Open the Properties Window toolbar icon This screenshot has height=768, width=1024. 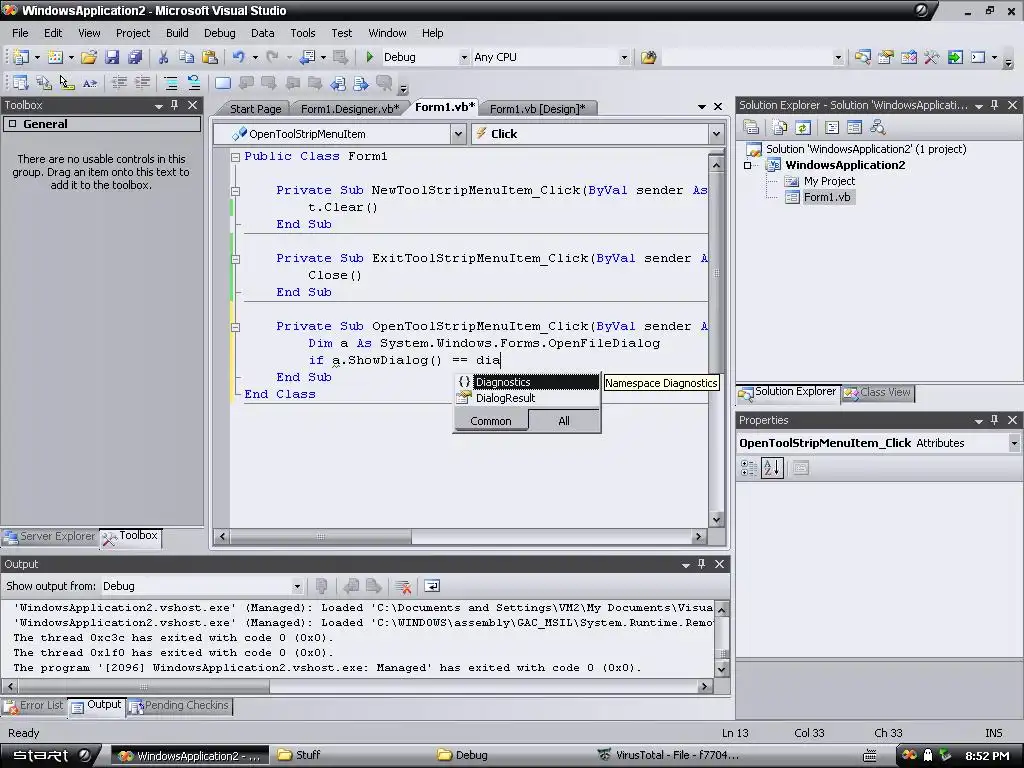click(886, 57)
